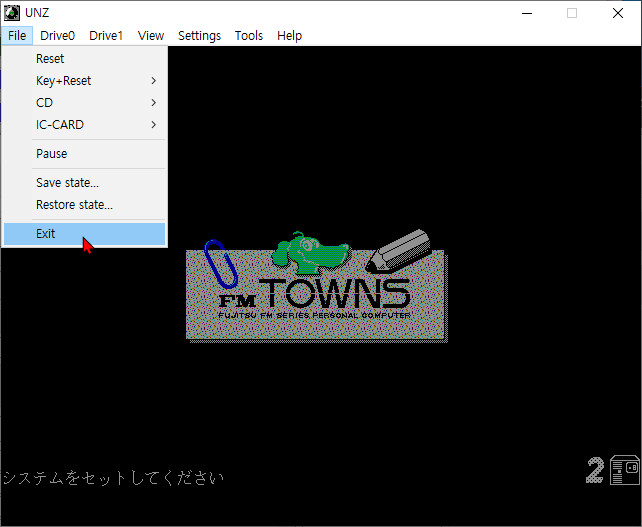
Task: Open the View menu
Action: (x=151, y=36)
